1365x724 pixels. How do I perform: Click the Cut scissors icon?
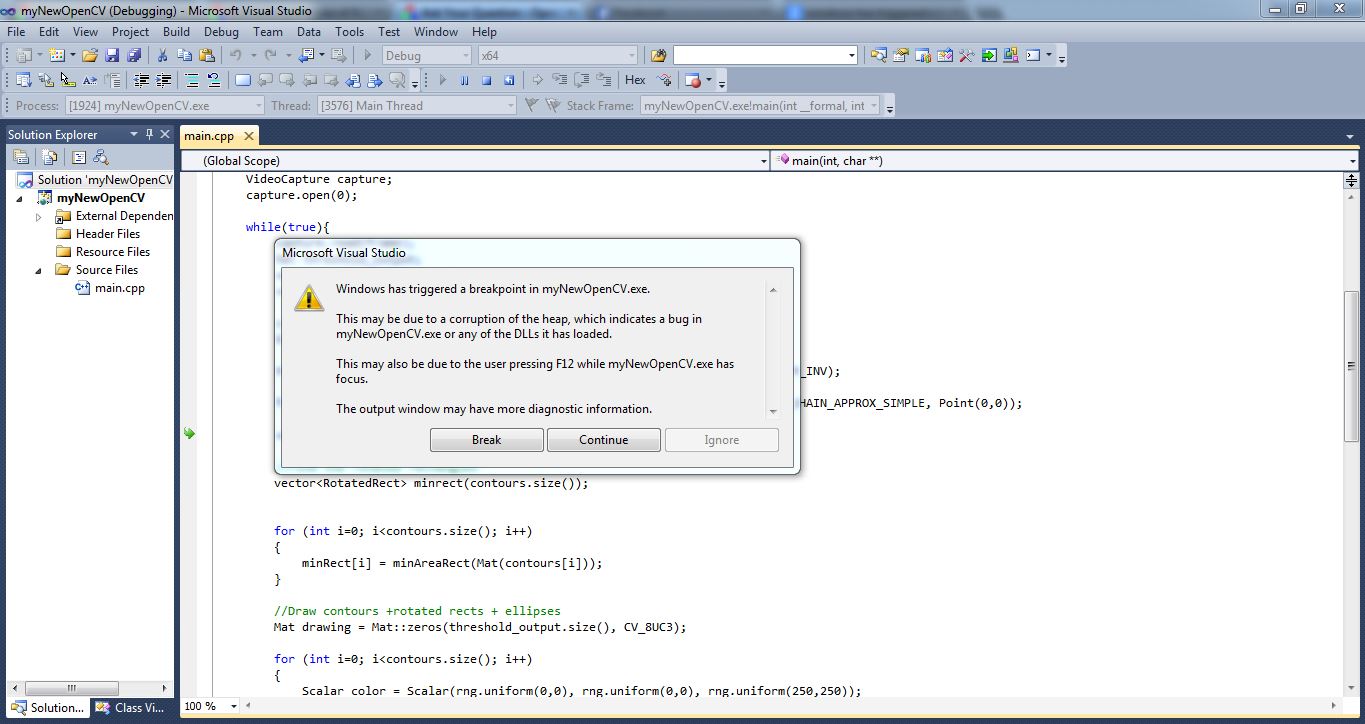pyautogui.click(x=163, y=55)
